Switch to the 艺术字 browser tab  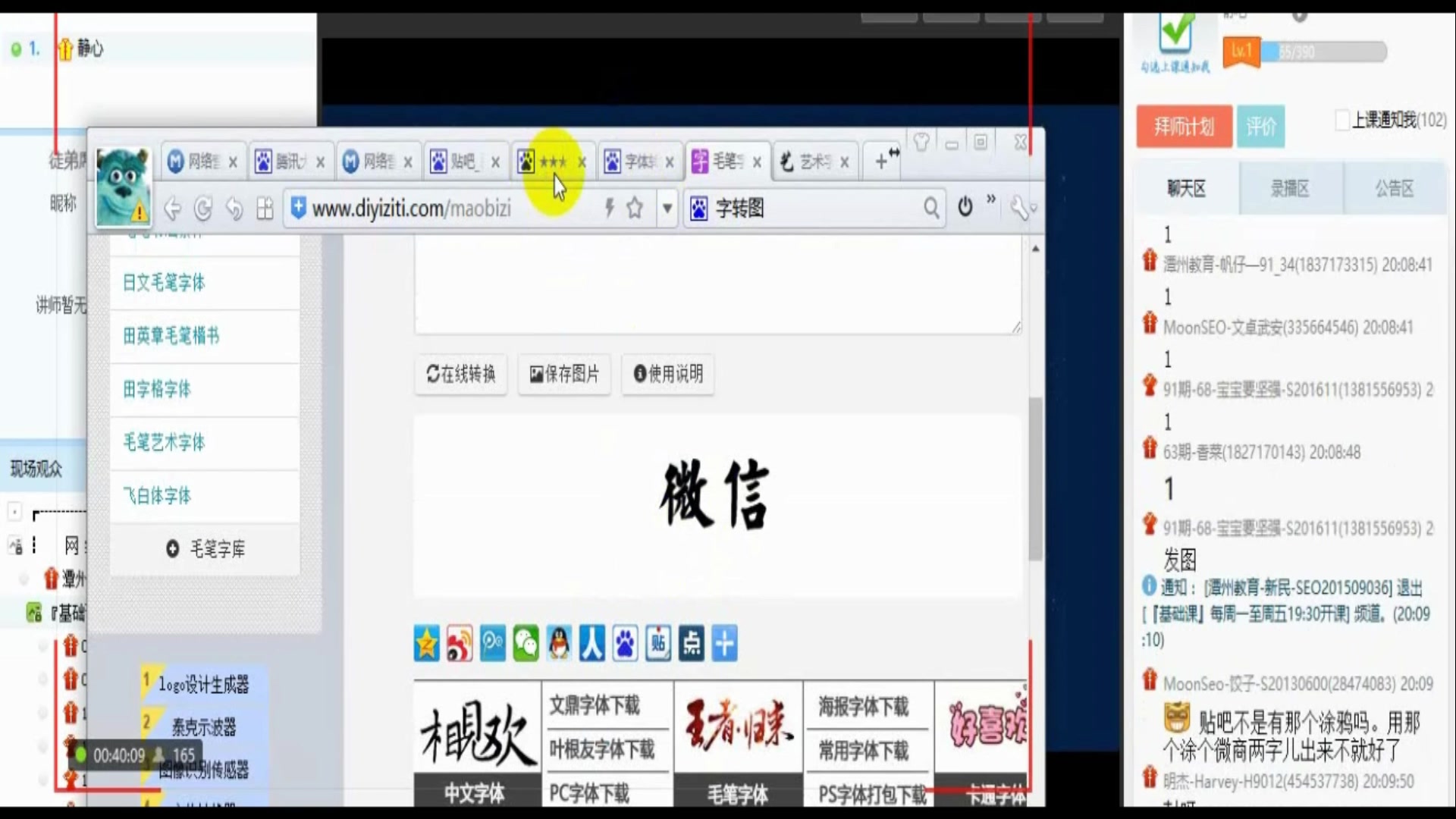[x=815, y=162]
